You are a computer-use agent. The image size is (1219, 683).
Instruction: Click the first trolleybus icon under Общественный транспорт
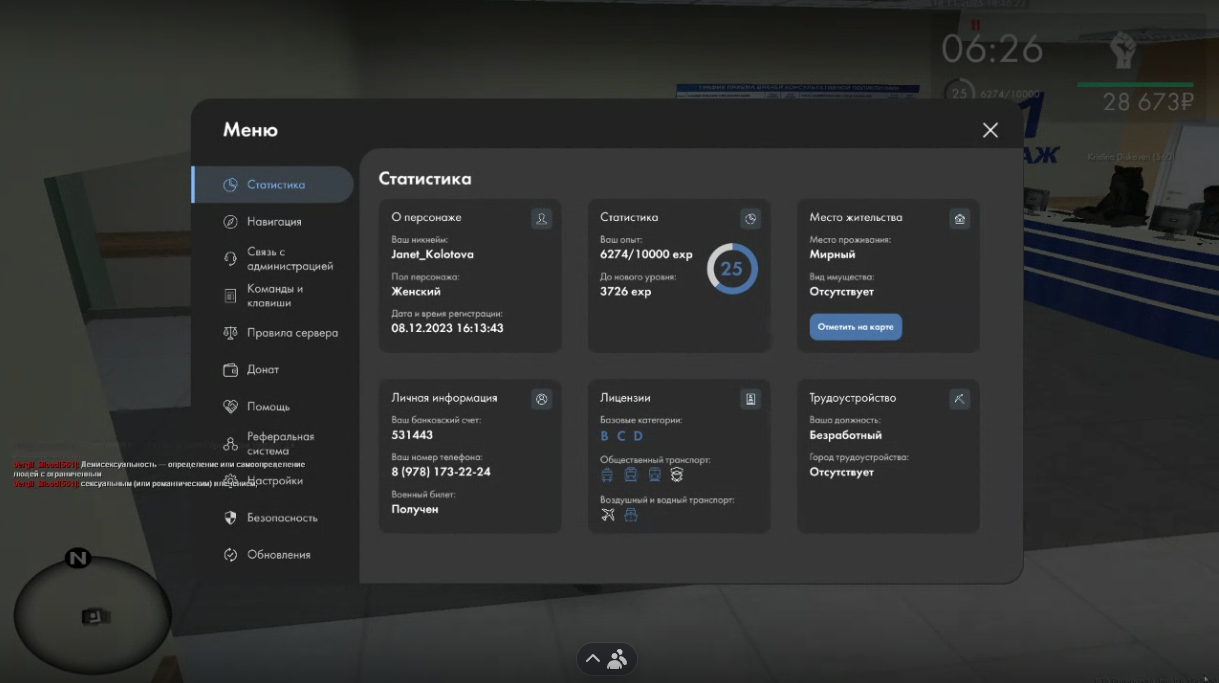tap(607, 475)
